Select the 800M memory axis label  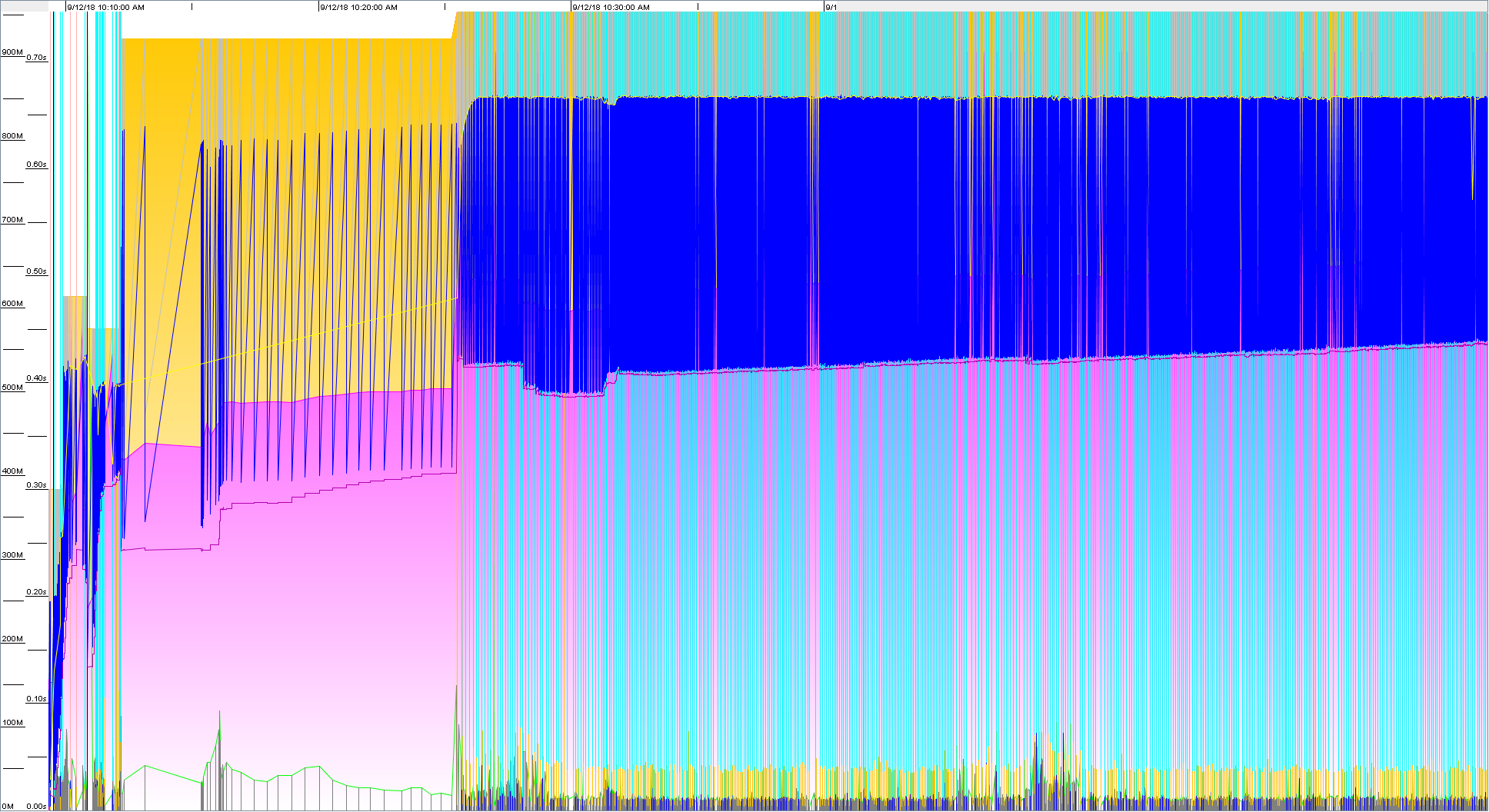[x=12, y=136]
